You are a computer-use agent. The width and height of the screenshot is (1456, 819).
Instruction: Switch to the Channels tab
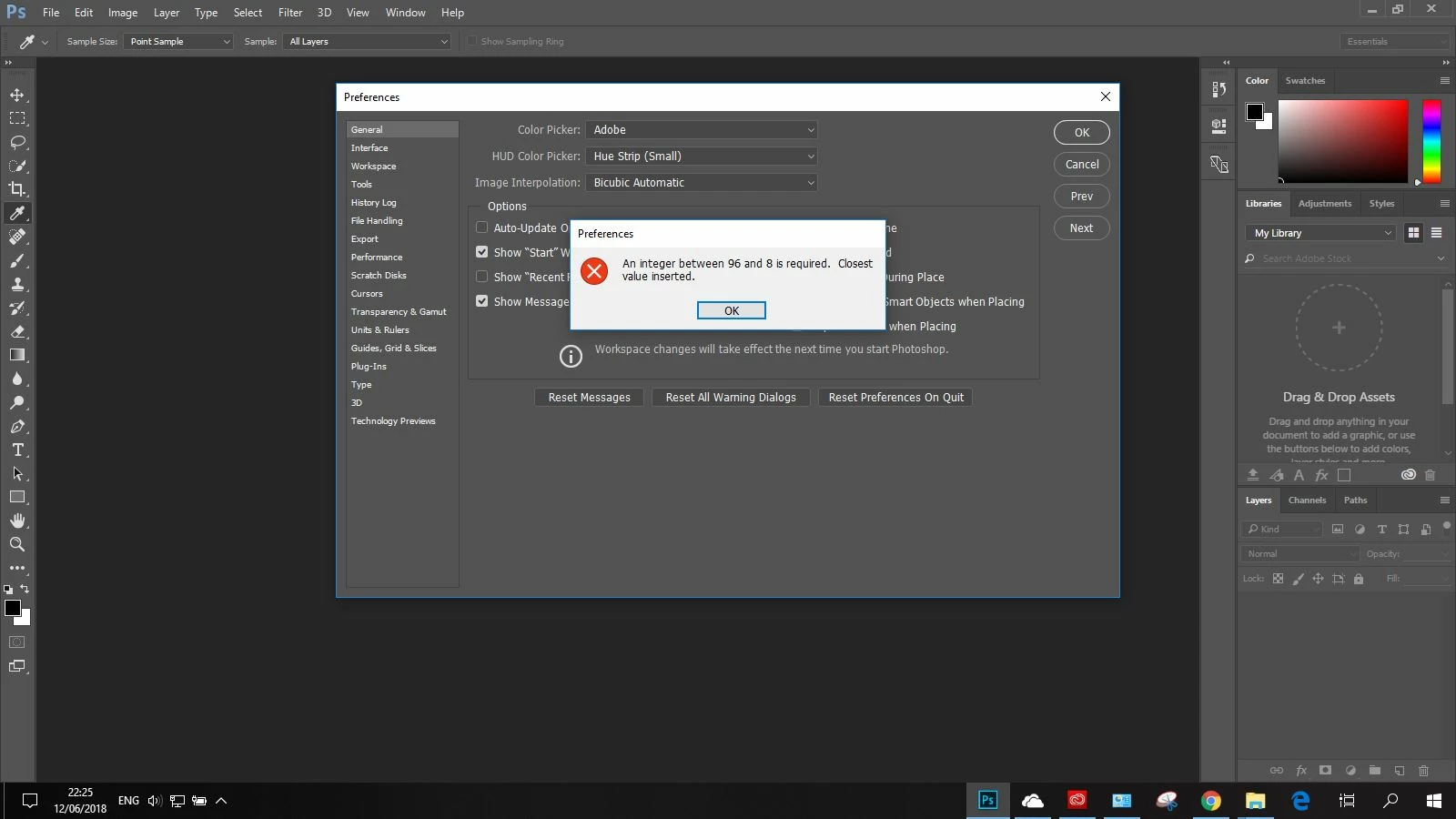pos(1307,500)
